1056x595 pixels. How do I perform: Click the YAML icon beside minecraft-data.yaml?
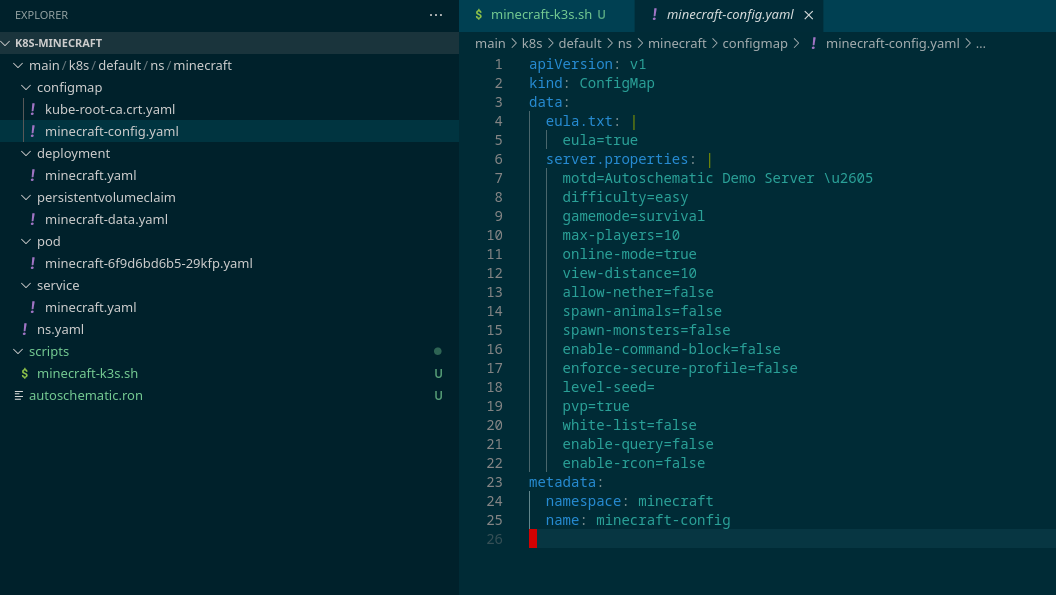tap(33, 219)
